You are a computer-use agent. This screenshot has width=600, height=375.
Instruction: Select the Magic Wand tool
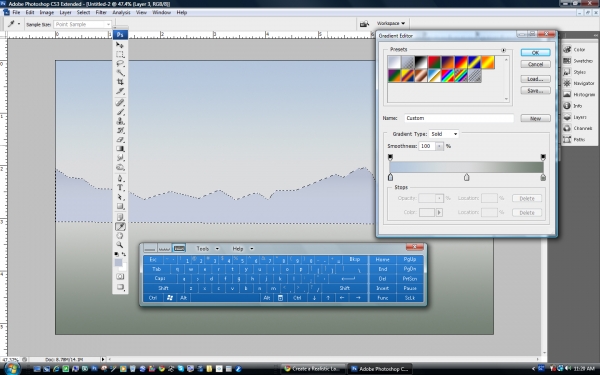click(x=120, y=73)
